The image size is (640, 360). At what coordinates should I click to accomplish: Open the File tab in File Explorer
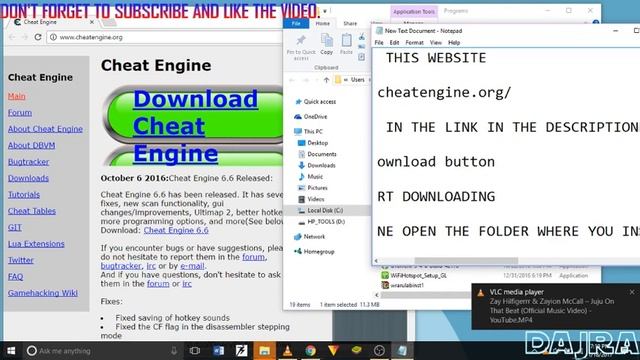pyautogui.click(x=296, y=23)
